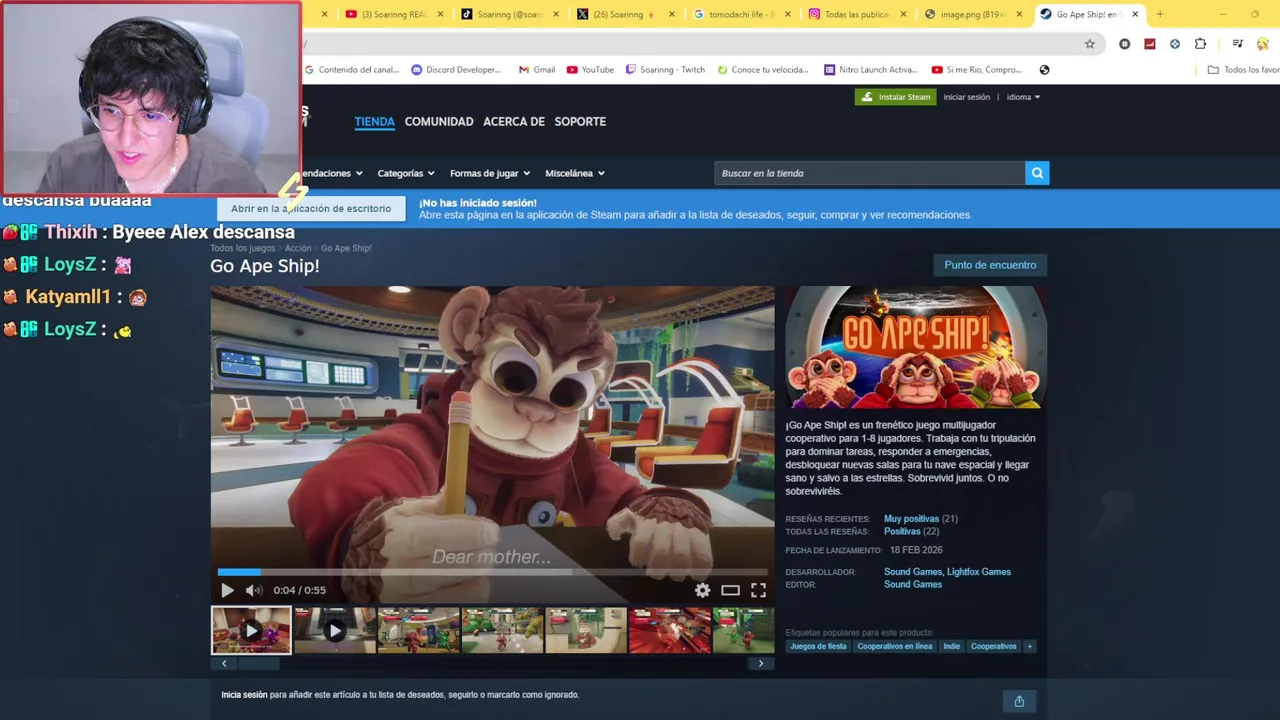1280x720 pixels.
Task: Click the thumbnail strip scrollbar track
Action: click(x=492, y=663)
